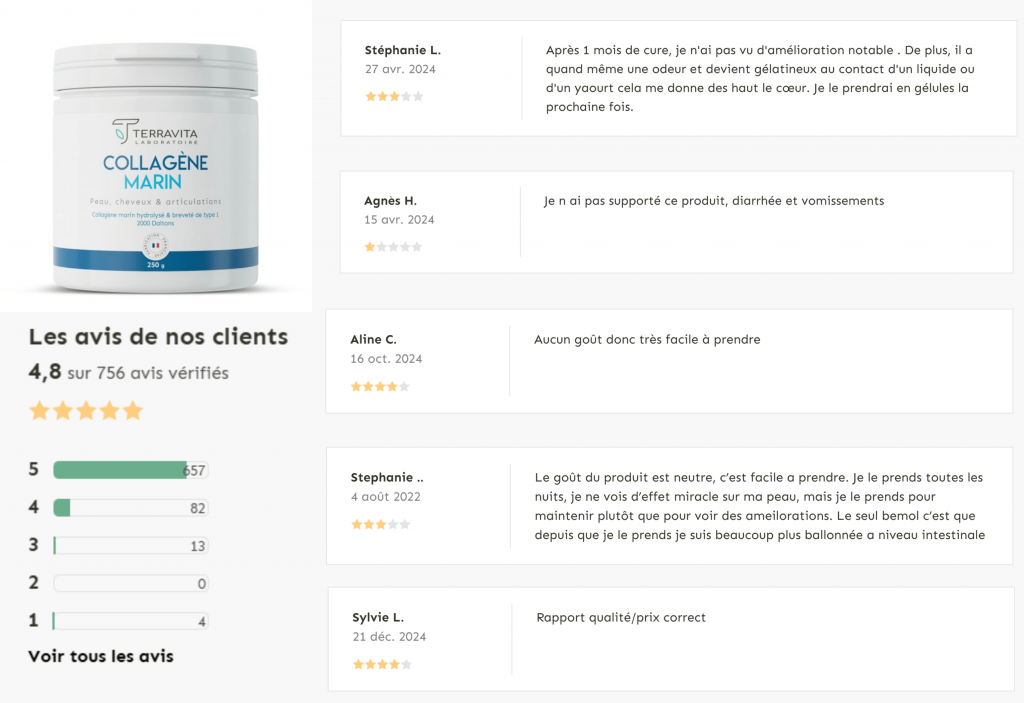The width and height of the screenshot is (1024, 703).
Task: Click the reviewer name Sylvie L.
Action: tap(378, 617)
